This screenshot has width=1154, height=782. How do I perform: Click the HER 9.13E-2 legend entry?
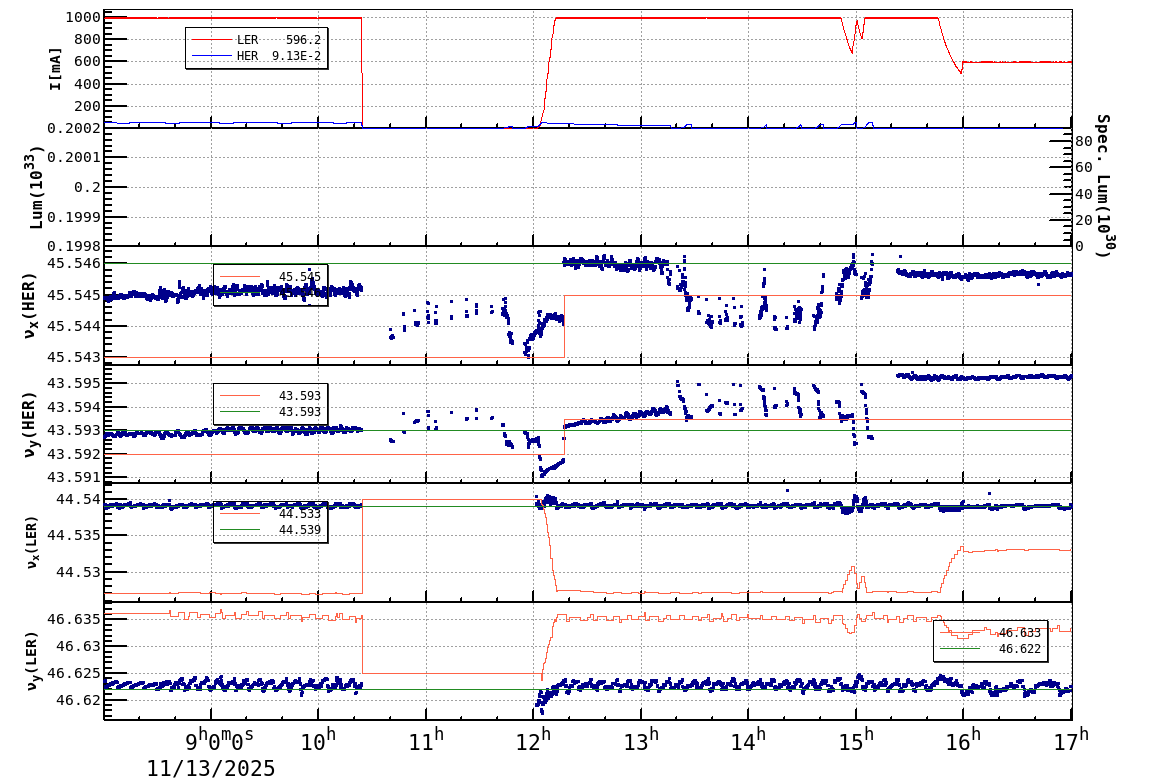pos(256,56)
